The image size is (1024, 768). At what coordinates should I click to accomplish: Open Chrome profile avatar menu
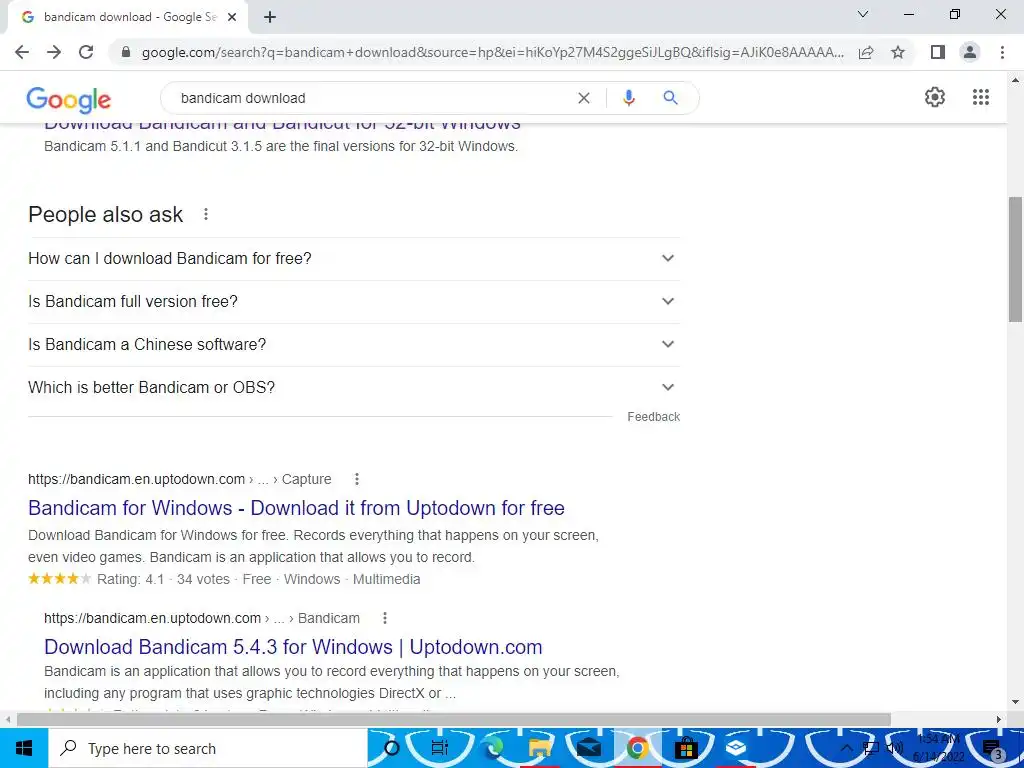[970, 52]
